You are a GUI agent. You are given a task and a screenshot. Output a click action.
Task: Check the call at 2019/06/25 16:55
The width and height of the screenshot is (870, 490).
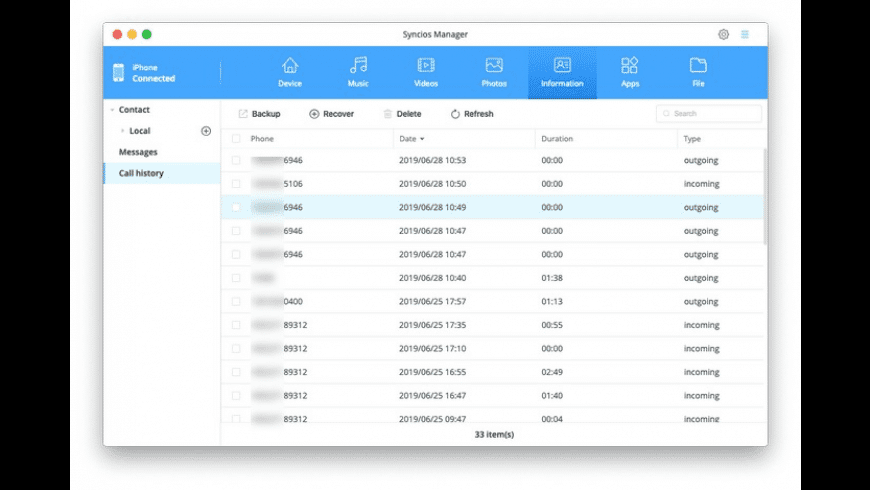pyautogui.click(x=236, y=372)
